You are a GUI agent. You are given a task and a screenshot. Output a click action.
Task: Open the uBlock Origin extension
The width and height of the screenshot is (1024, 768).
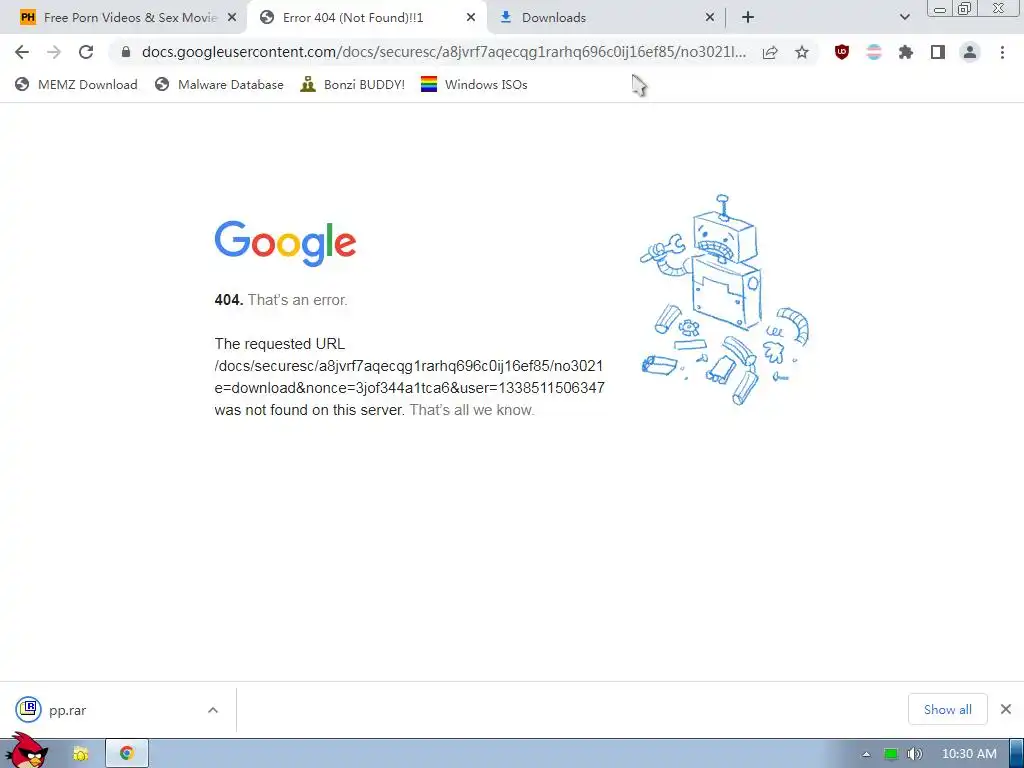click(x=842, y=52)
